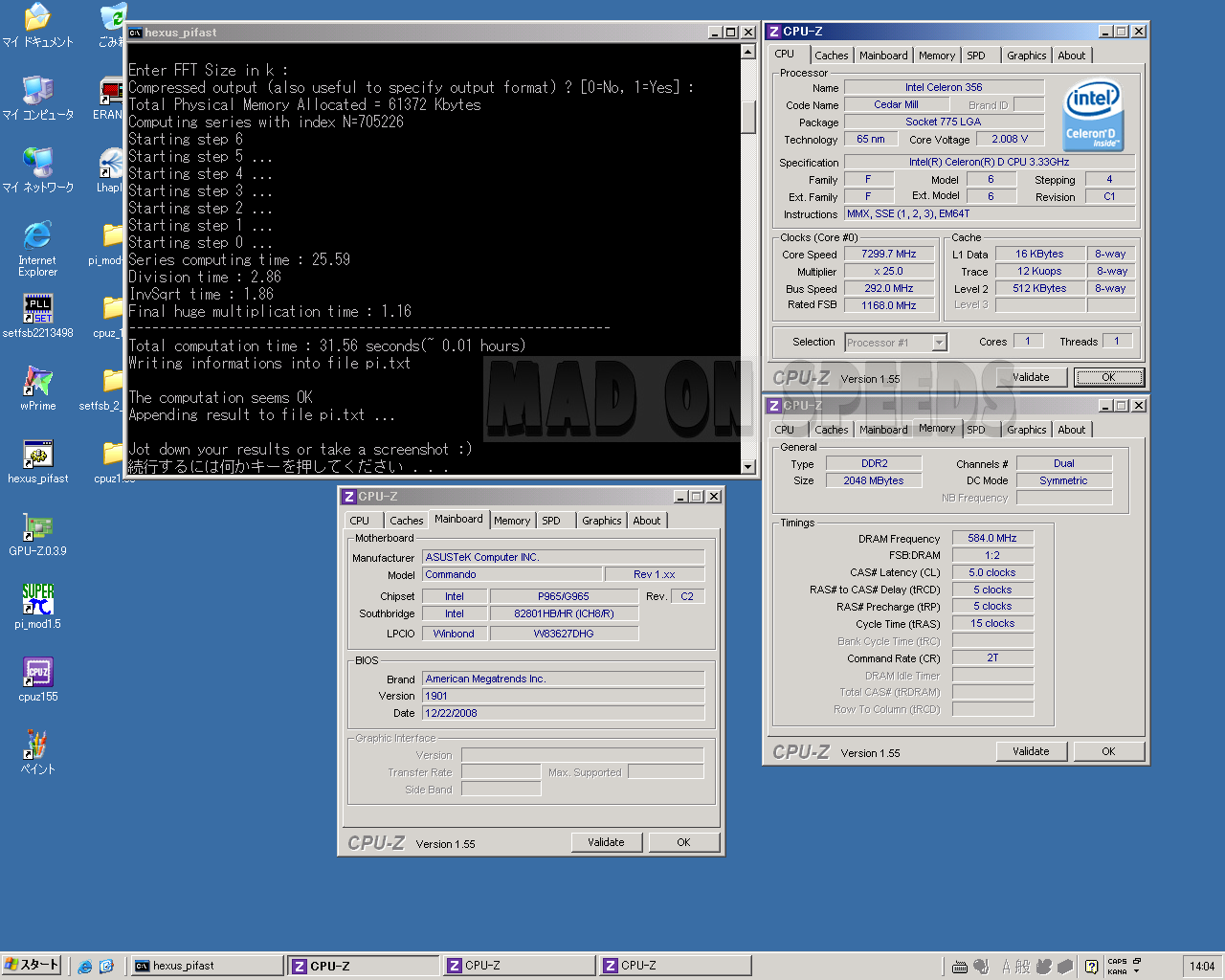Open Graphics tab in the Memory CPU-Z window
This screenshot has width=1225, height=980.
pyautogui.click(x=1026, y=430)
